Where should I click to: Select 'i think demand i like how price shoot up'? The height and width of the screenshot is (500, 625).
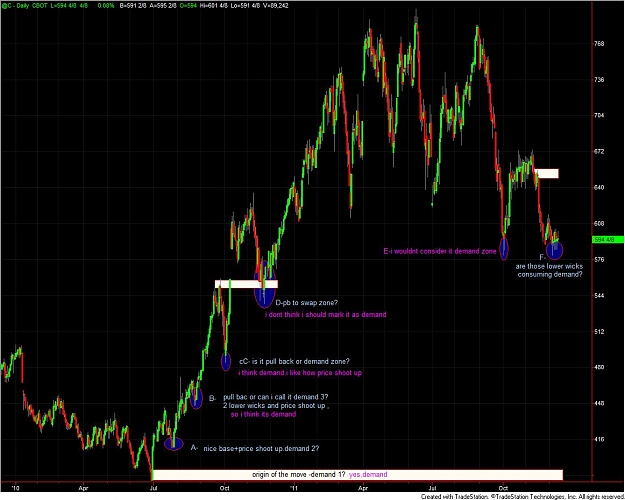tap(300, 373)
